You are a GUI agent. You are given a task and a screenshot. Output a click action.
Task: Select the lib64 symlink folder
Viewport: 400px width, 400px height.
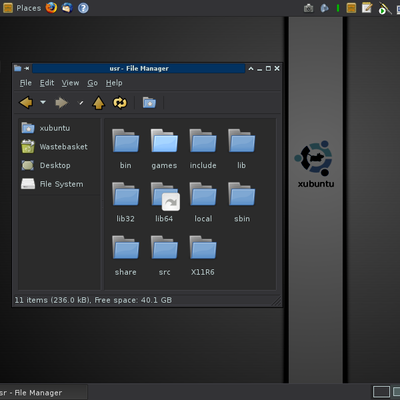tap(164, 202)
